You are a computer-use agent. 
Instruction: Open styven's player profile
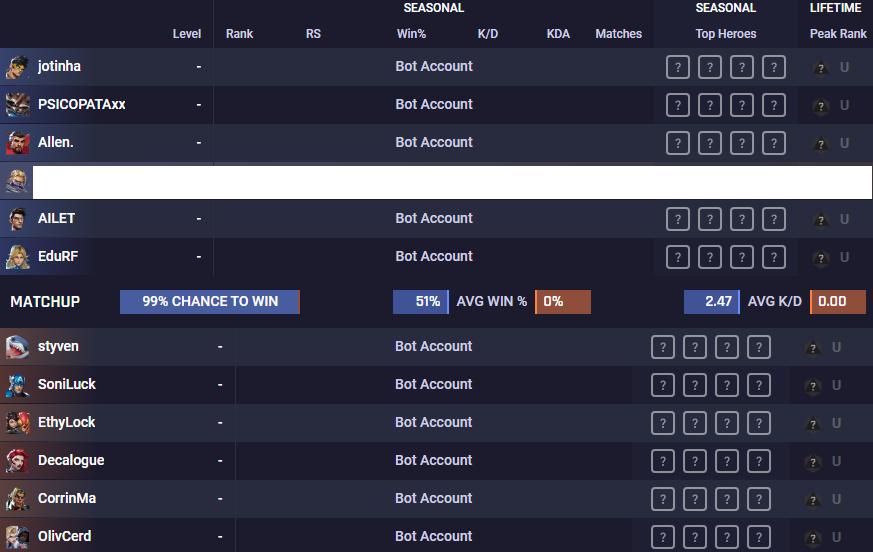click(58, 346)
